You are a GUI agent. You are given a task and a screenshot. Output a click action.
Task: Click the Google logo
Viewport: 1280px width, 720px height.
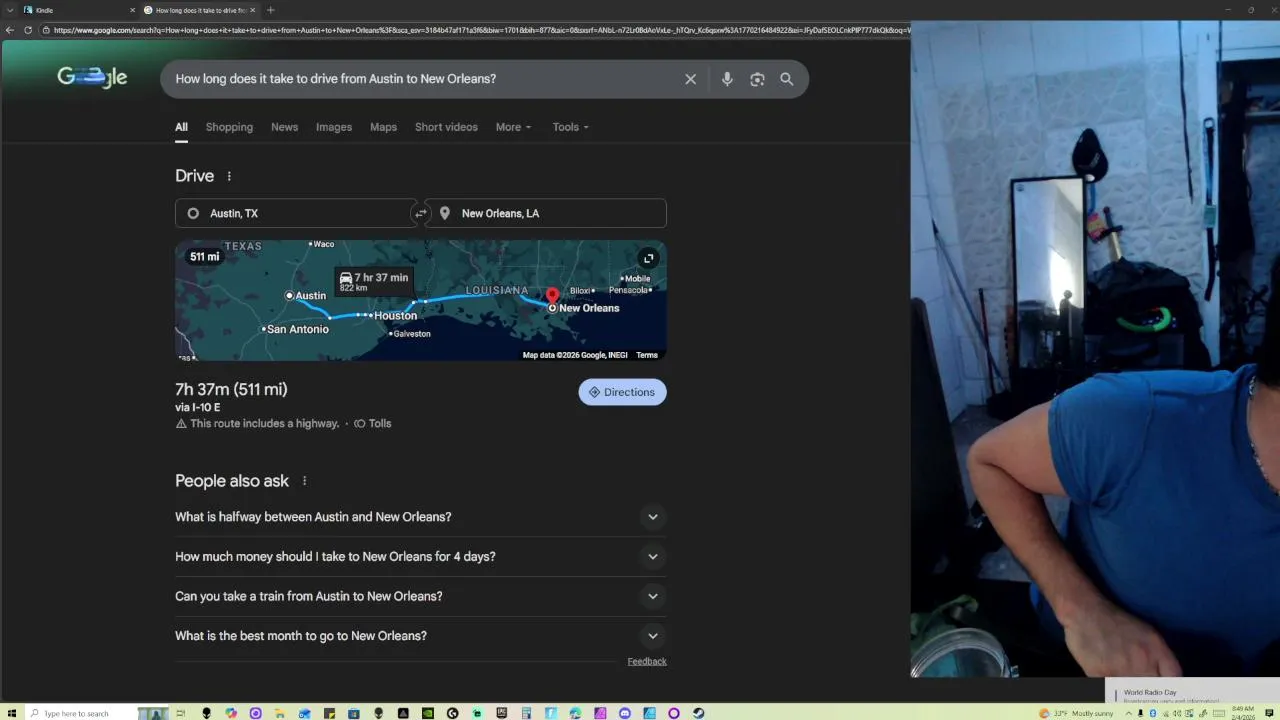(x=92, y=77)
